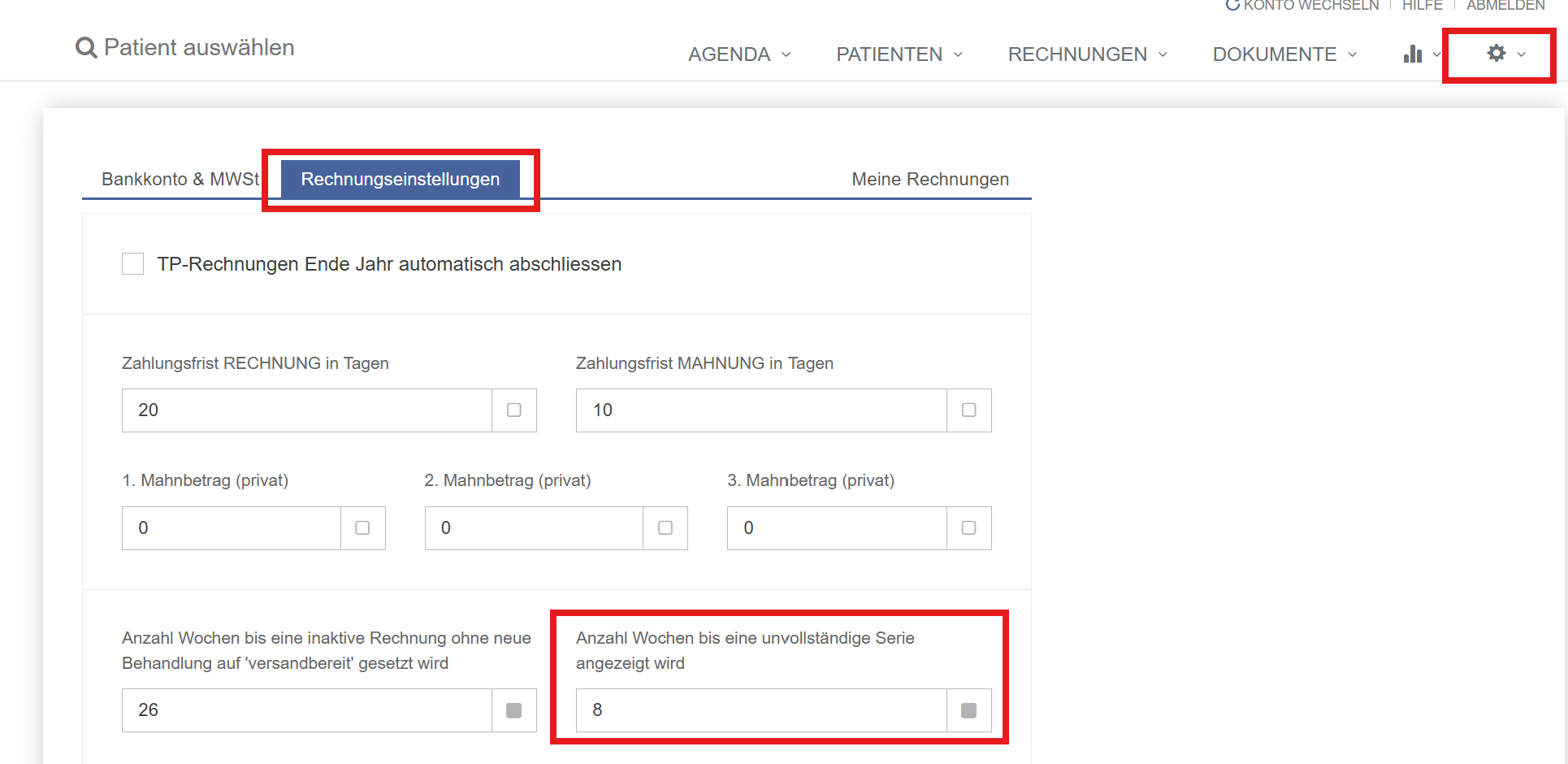
Task: Expand the RECHNUNGEN dropdown chevron
Action: point(1163,54)
